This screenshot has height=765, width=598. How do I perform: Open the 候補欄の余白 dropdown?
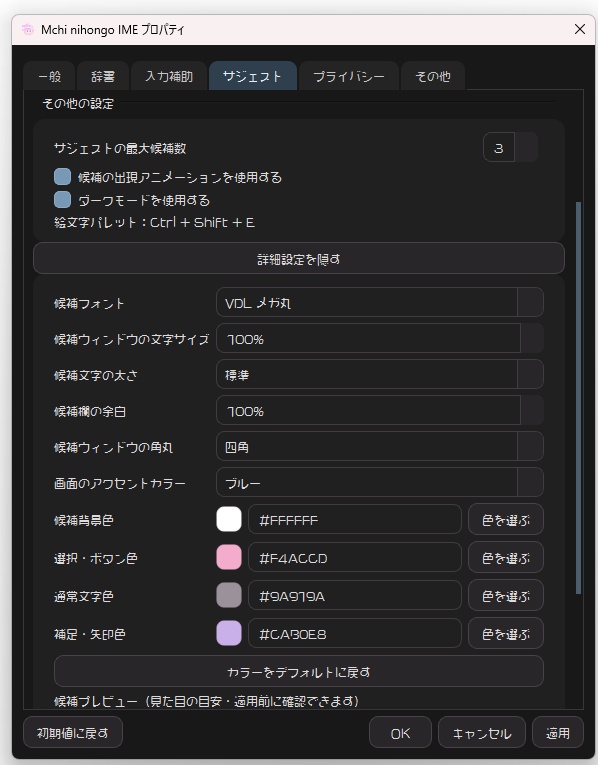[x=379, y=410]
